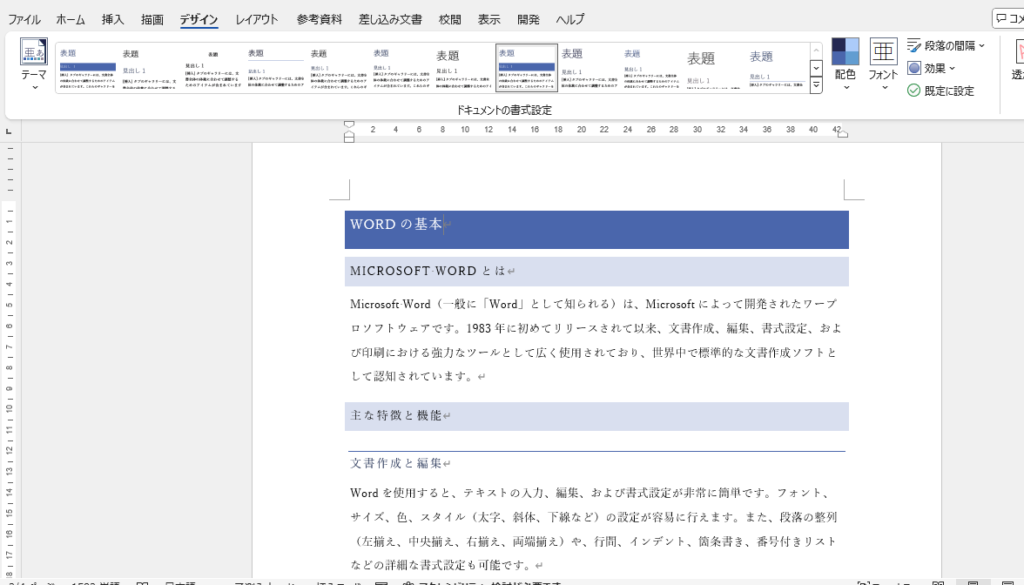1024x585 pixels.
Task: Open the 配色 color scheme palette
Action: 845,65
